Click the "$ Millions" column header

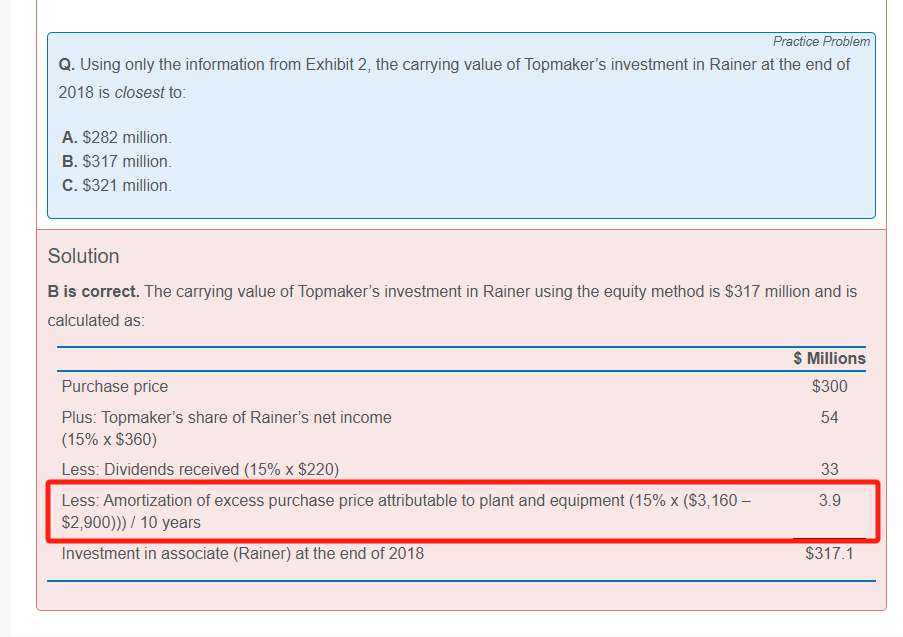pyautogui.click(x=829, y=358)
